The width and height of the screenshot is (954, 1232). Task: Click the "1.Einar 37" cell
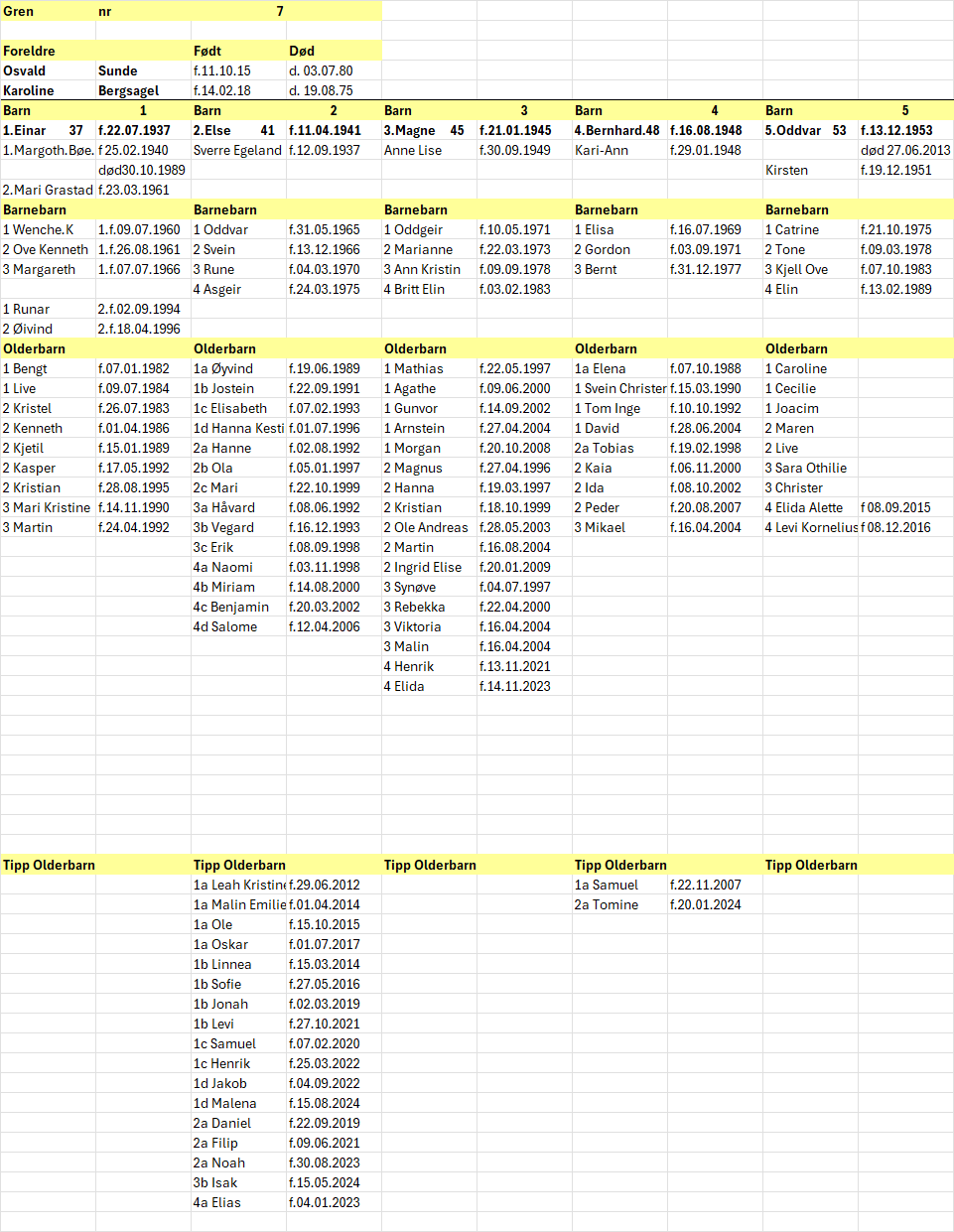point(48,130)
